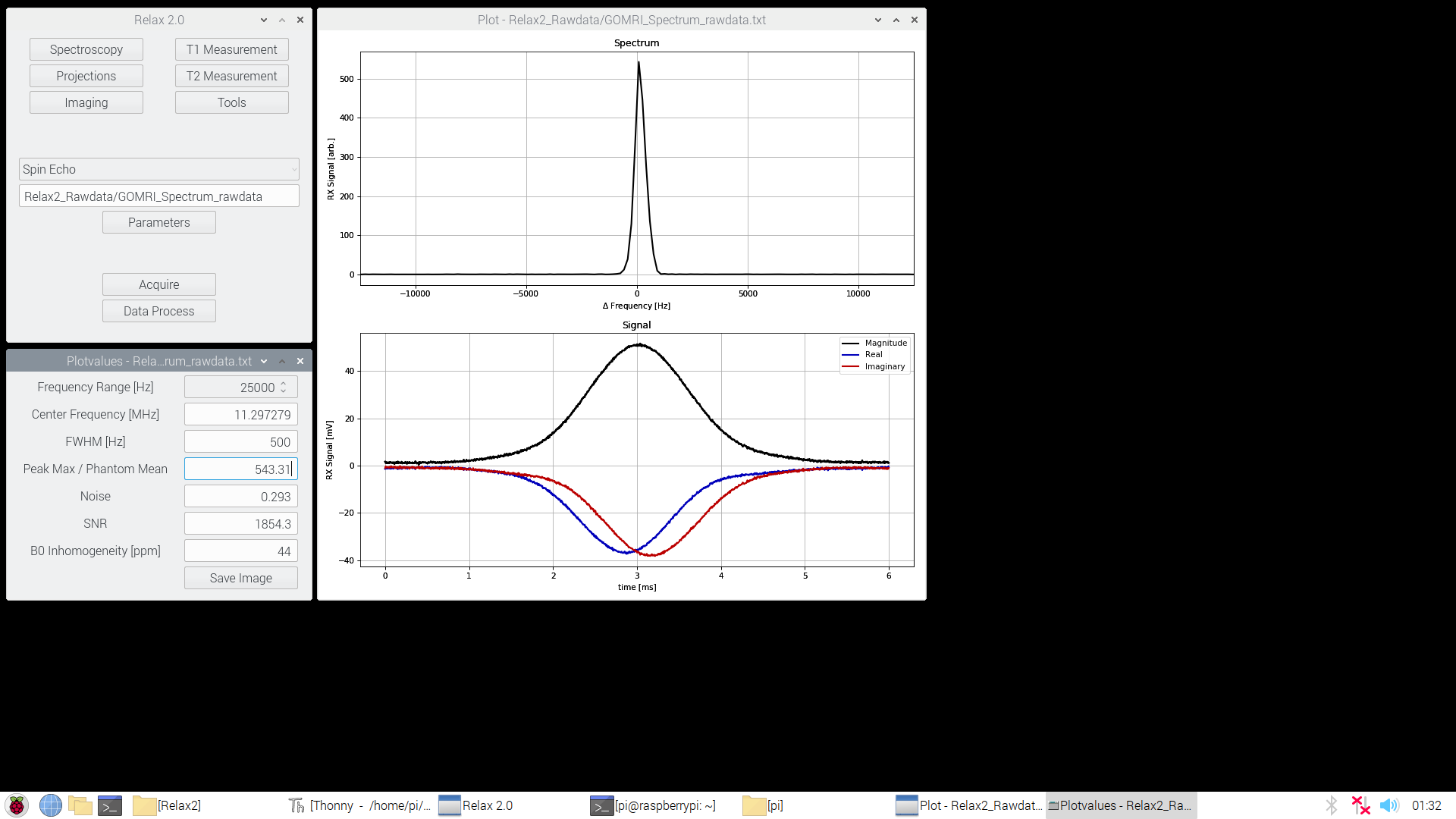Open the Spin Echo sequence dropdown

(x=158, y=169)
